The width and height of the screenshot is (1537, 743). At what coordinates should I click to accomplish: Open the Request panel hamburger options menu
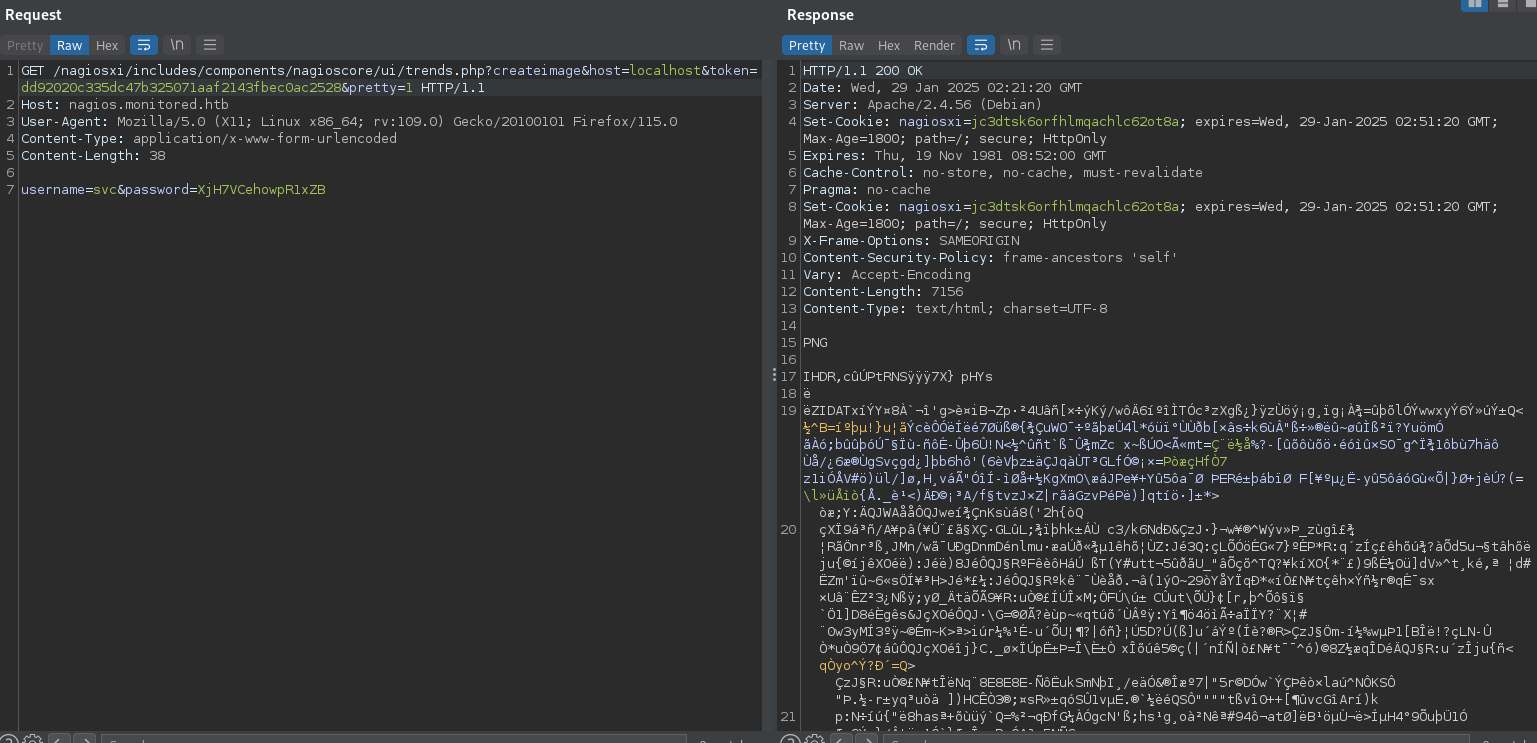click(209, 45)
